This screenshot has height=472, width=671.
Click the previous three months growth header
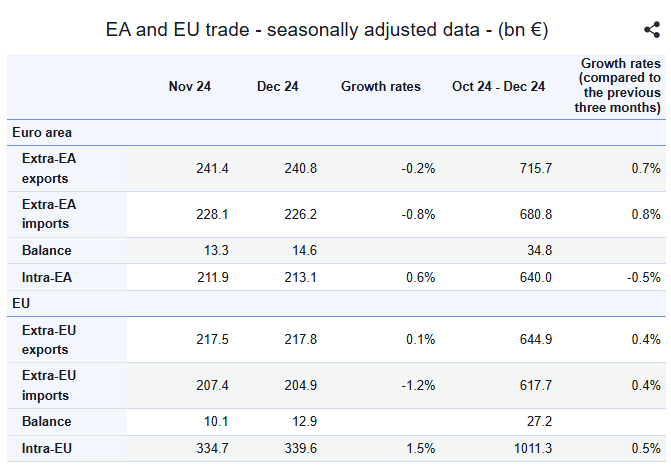[618, 85]
